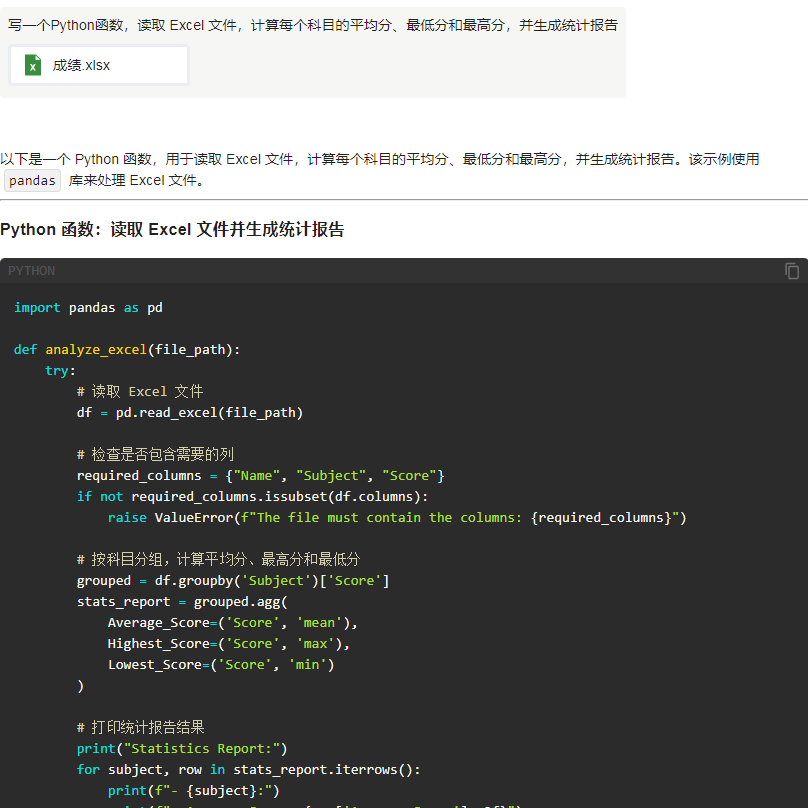Click the comment "# 打印统计报告结果"
This screenshot has width=808, height=808.
[141, 728]
